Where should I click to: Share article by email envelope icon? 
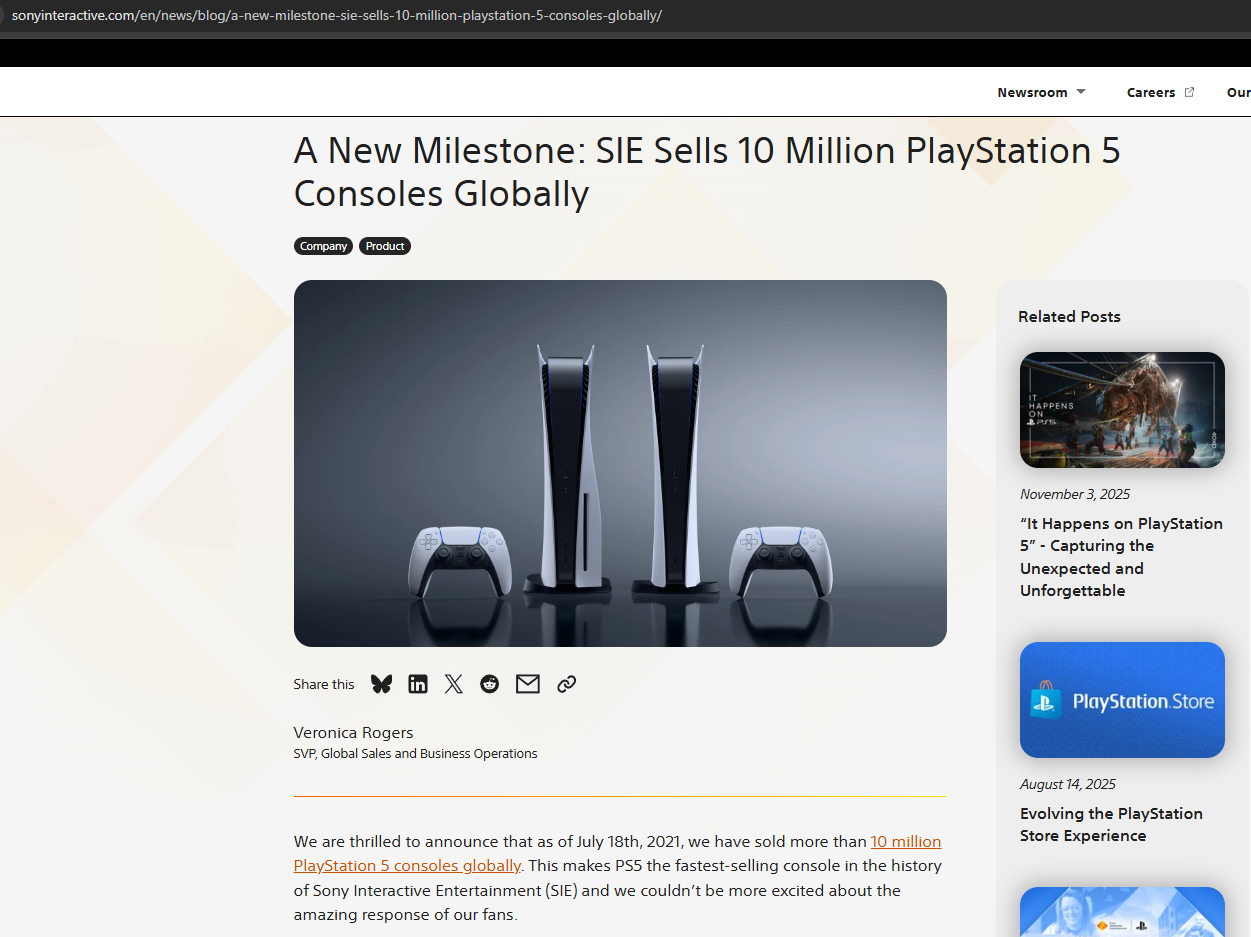528,684
